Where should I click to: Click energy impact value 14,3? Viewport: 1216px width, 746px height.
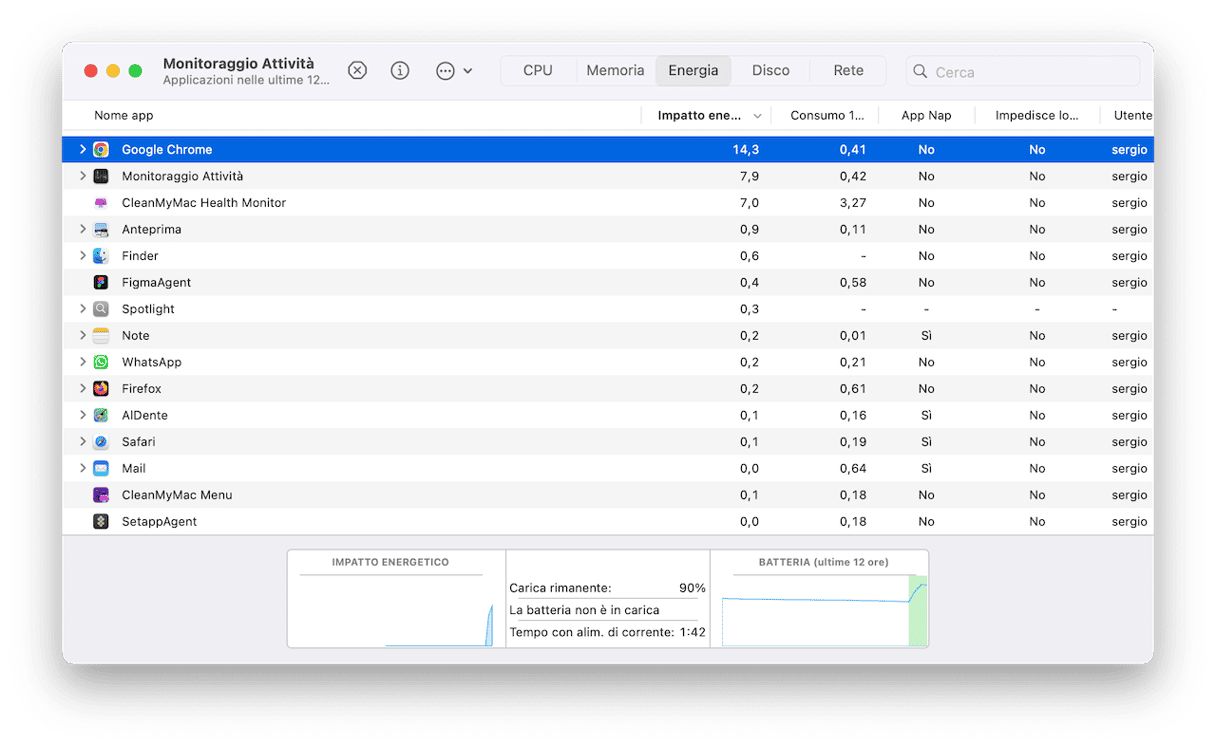click(746, 150)
